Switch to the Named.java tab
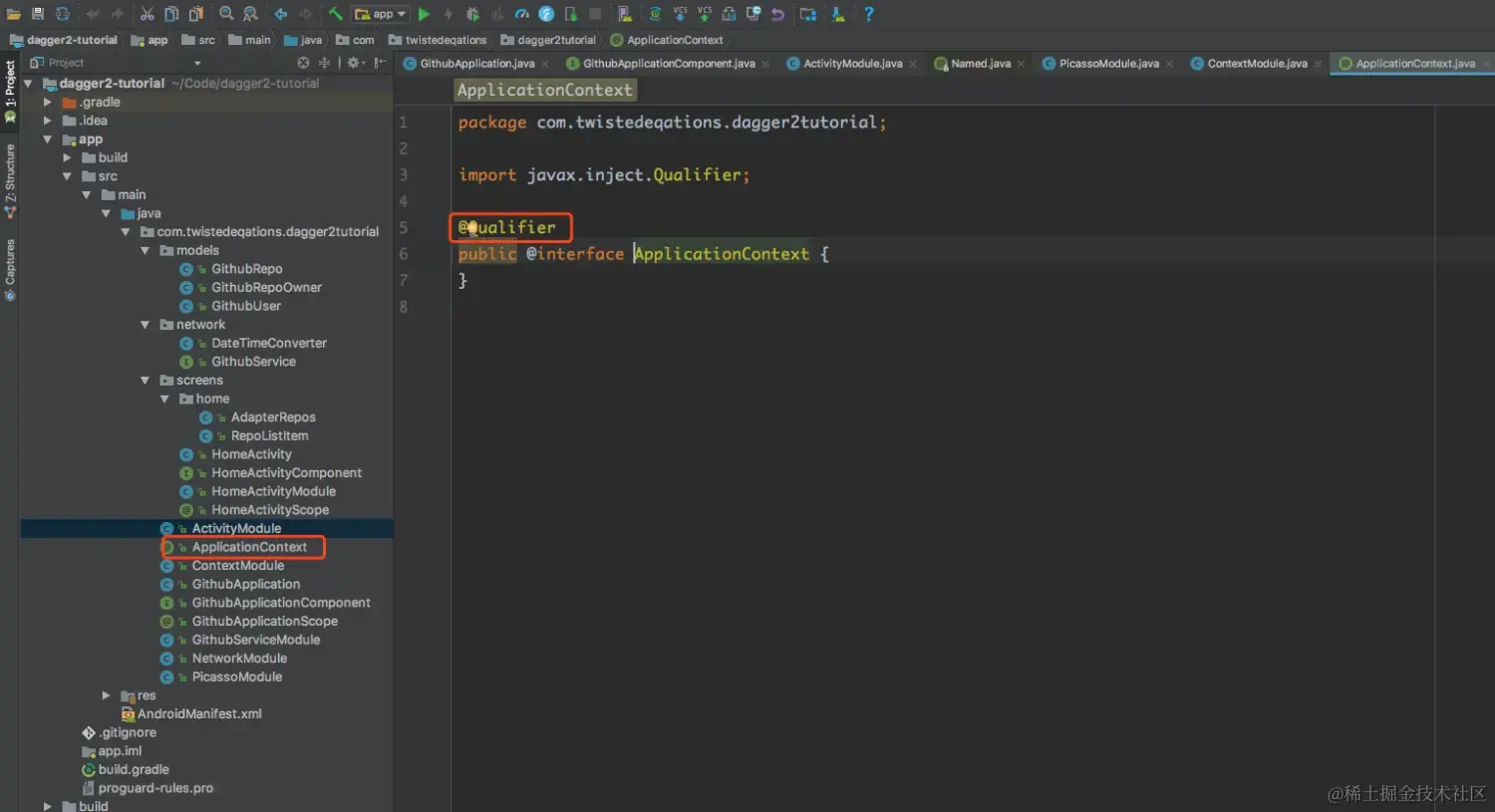 [981, 64]
